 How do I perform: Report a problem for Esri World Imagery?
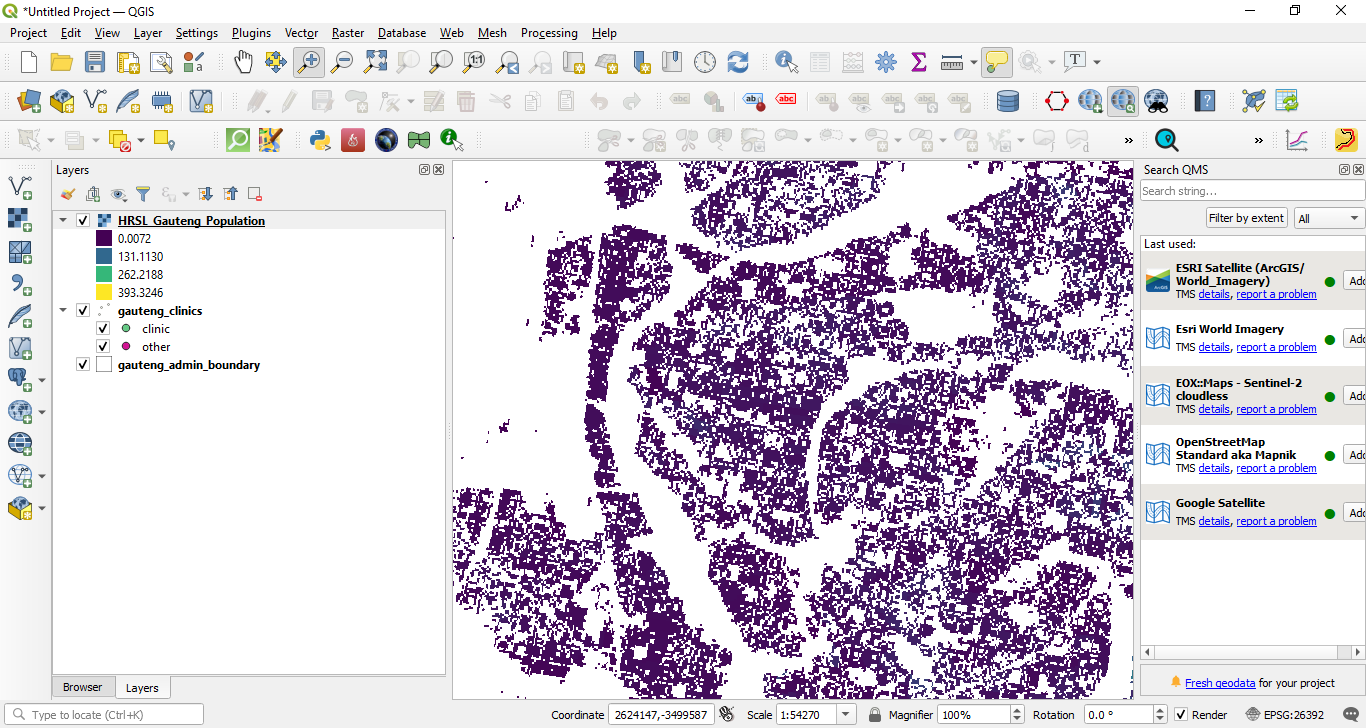point(1276,347)
